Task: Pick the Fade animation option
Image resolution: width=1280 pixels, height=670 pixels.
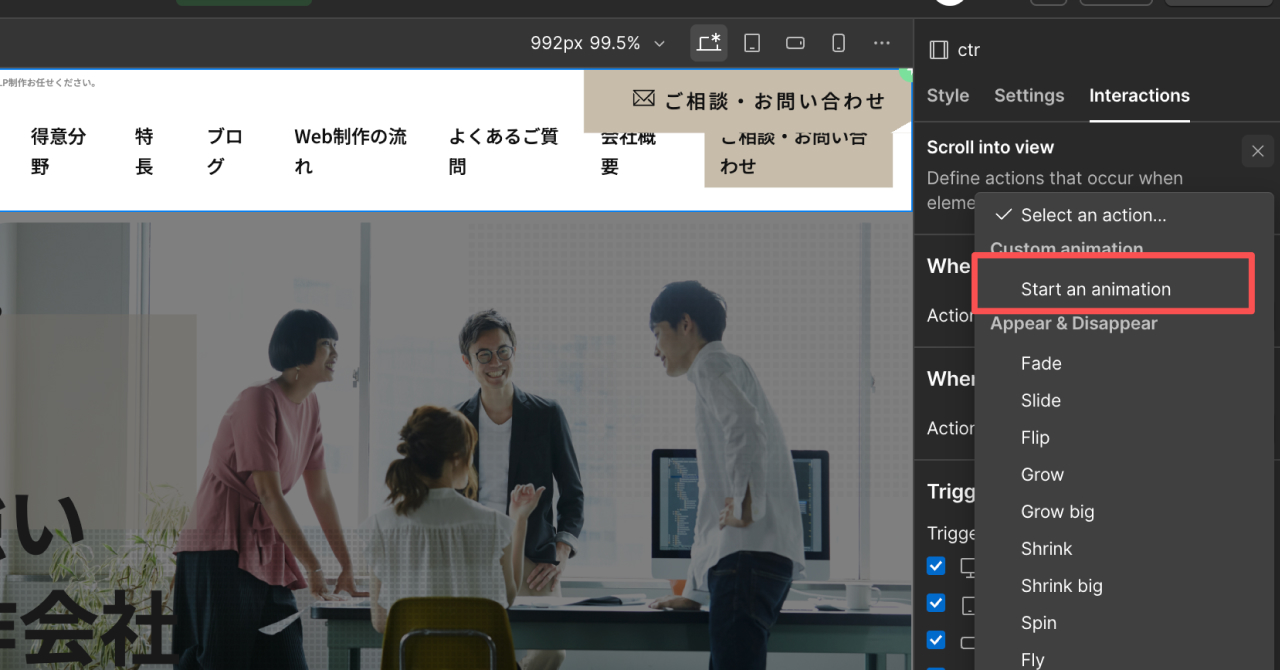Action: 1041,364
